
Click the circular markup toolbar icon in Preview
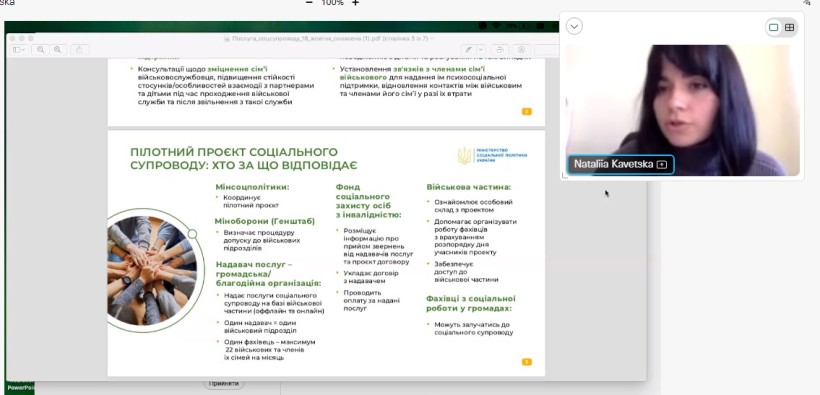pyautogui.click(x=521, y=50)
